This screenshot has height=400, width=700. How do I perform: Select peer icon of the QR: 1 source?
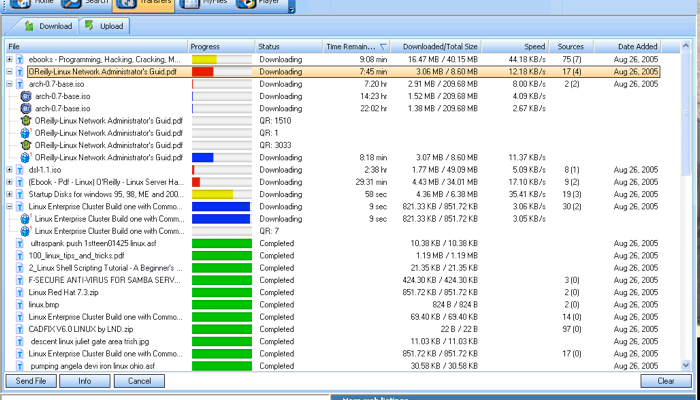click(25, 133)
